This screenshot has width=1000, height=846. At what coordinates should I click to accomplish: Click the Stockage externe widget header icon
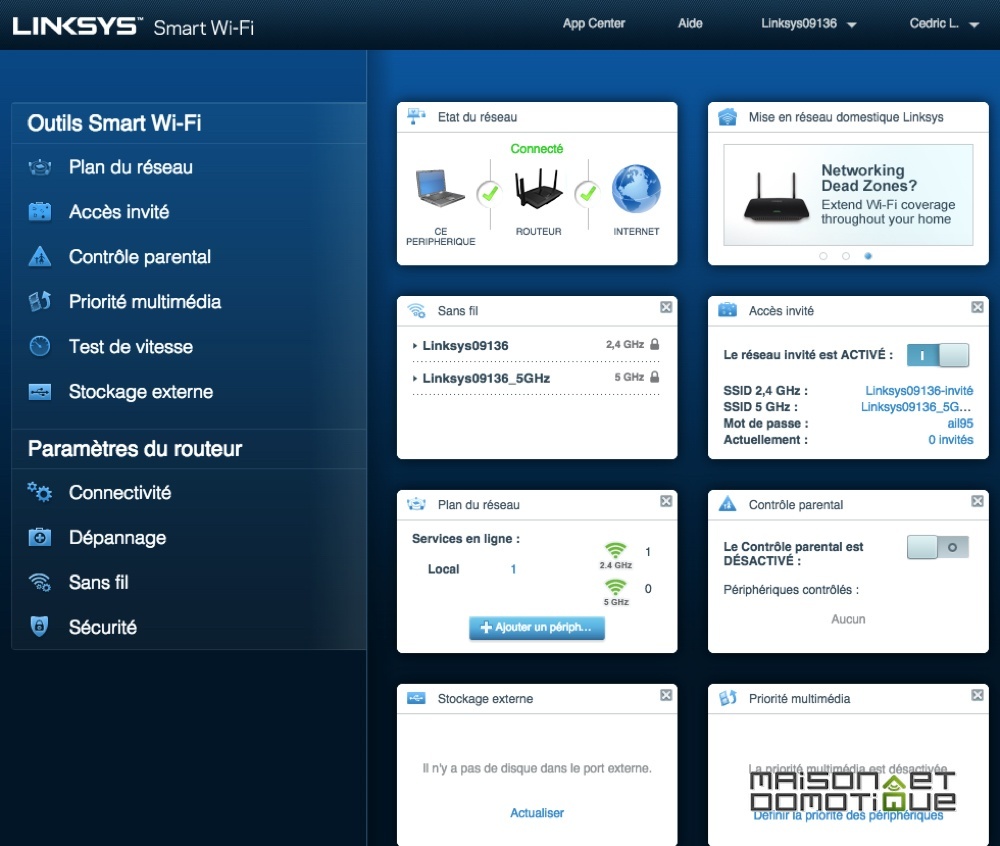pos(416,698)
